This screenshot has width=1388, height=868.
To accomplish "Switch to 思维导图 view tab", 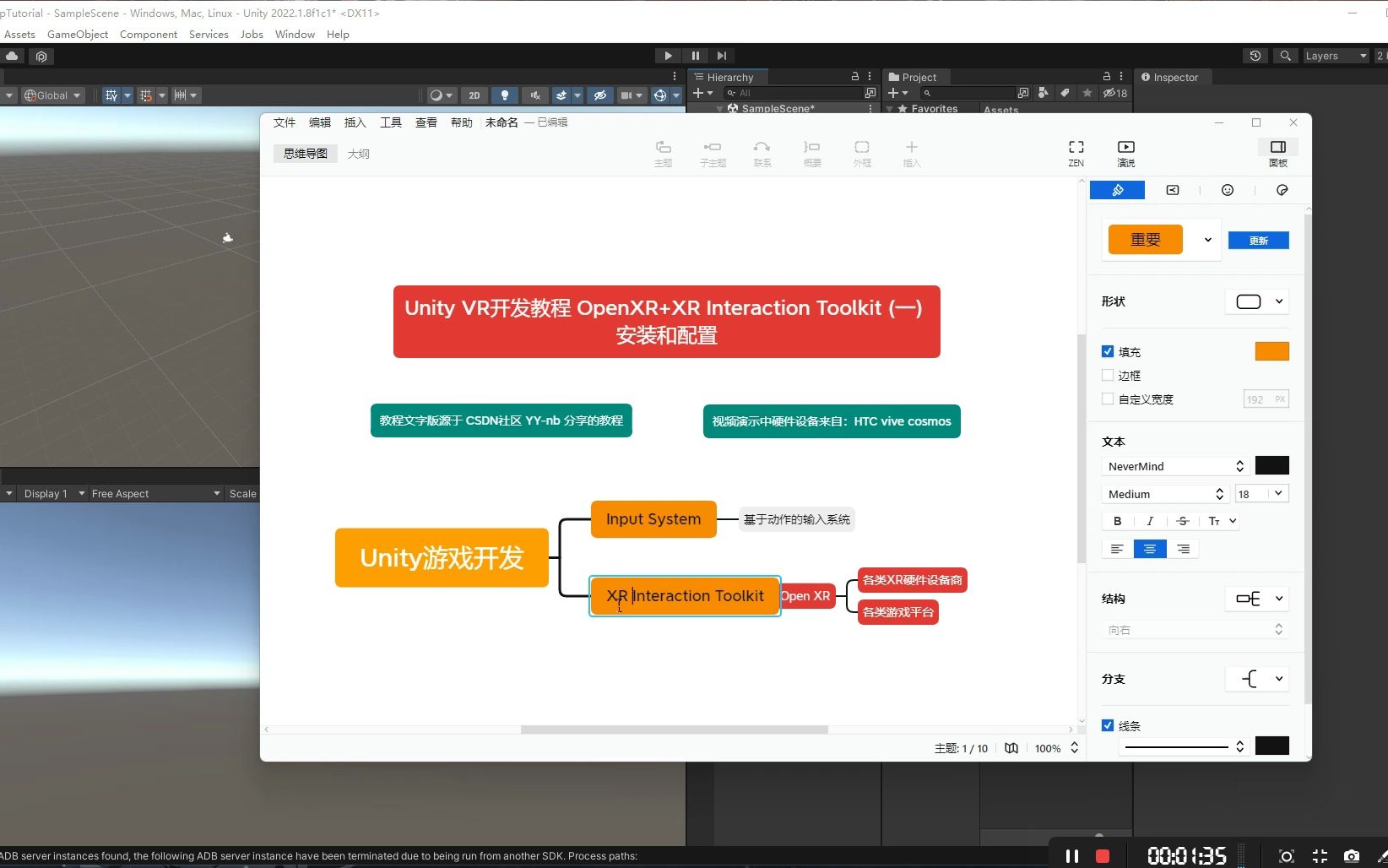I will (x=305, y=154).
